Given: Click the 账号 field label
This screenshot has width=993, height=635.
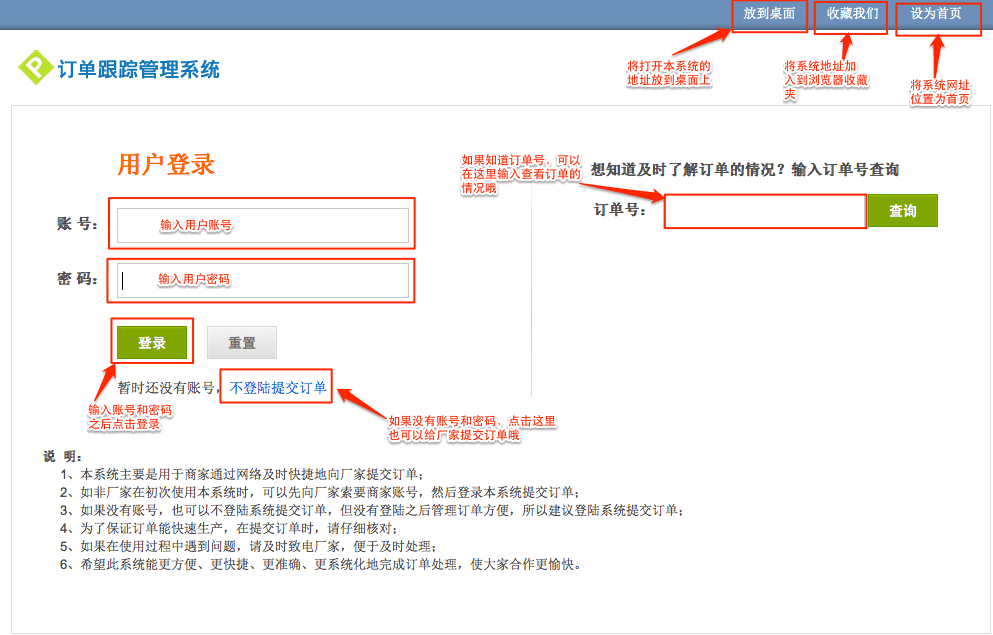Looking at the screenshot, I should click(77, 224).
